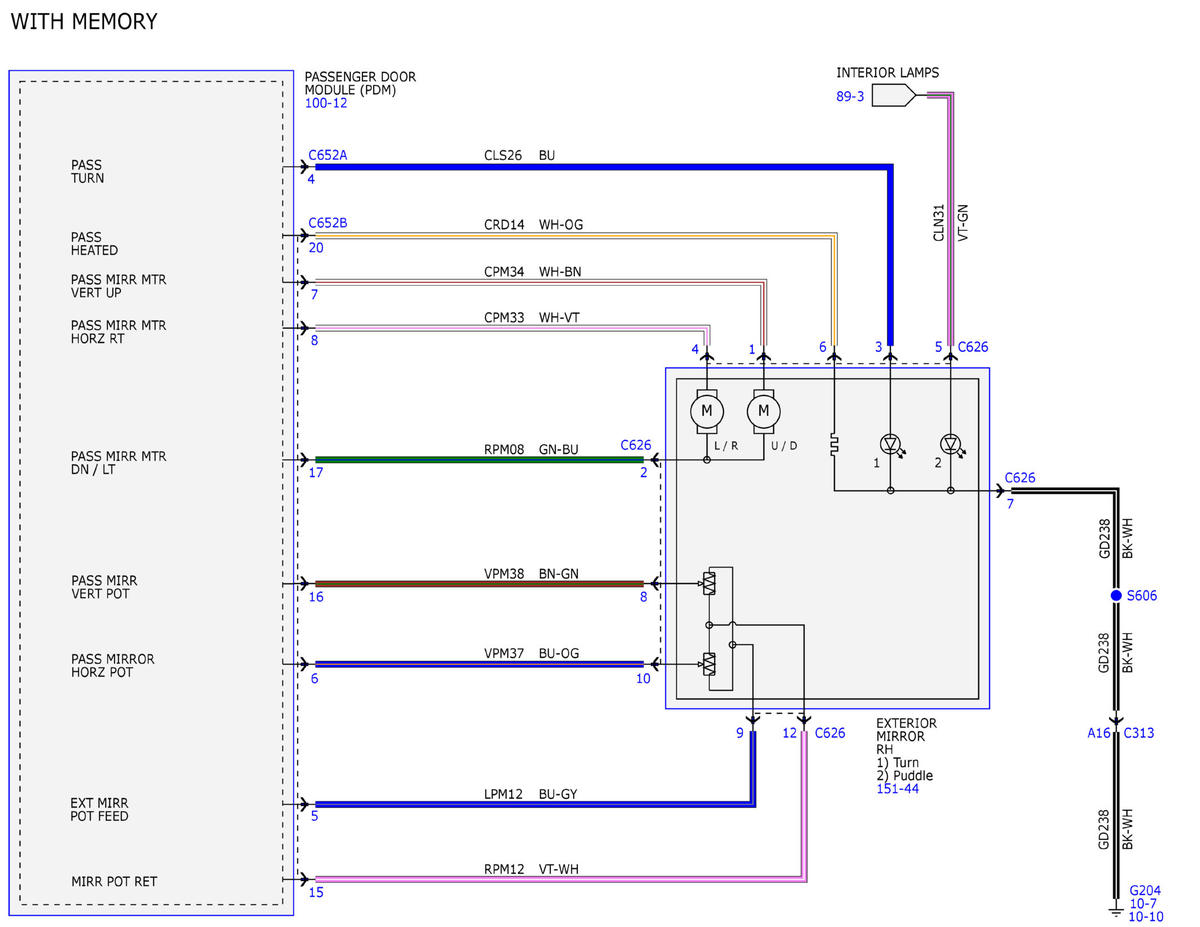
Task: Select the "PASS TURN" module pin label
Action: coord(87,172)
